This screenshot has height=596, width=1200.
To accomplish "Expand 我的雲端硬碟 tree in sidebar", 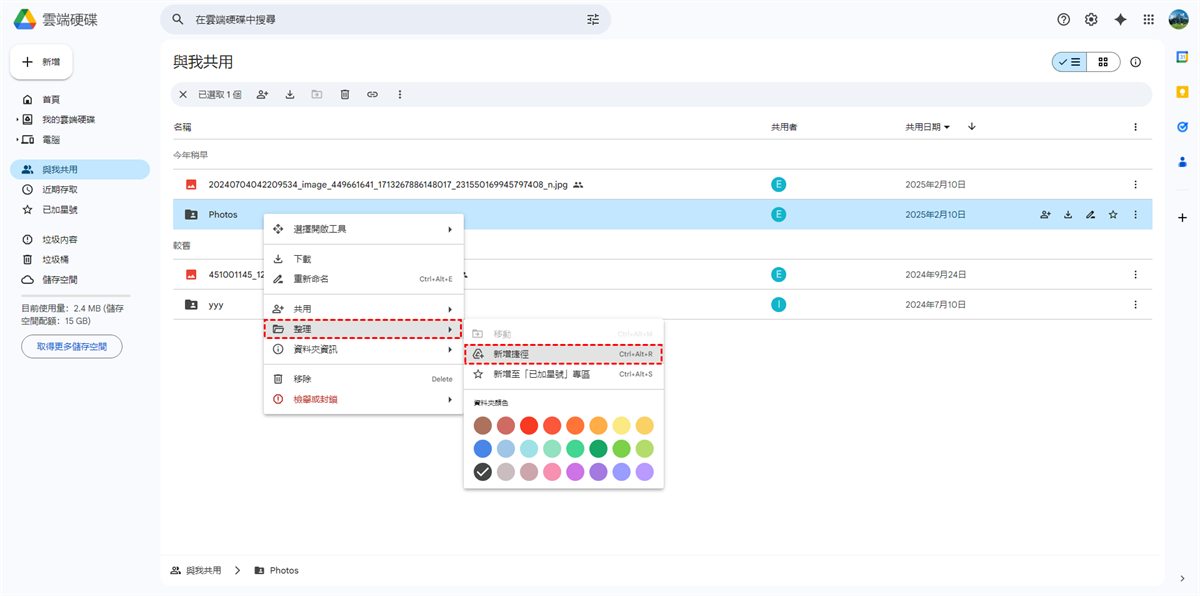I will click(x=17, y=120).
